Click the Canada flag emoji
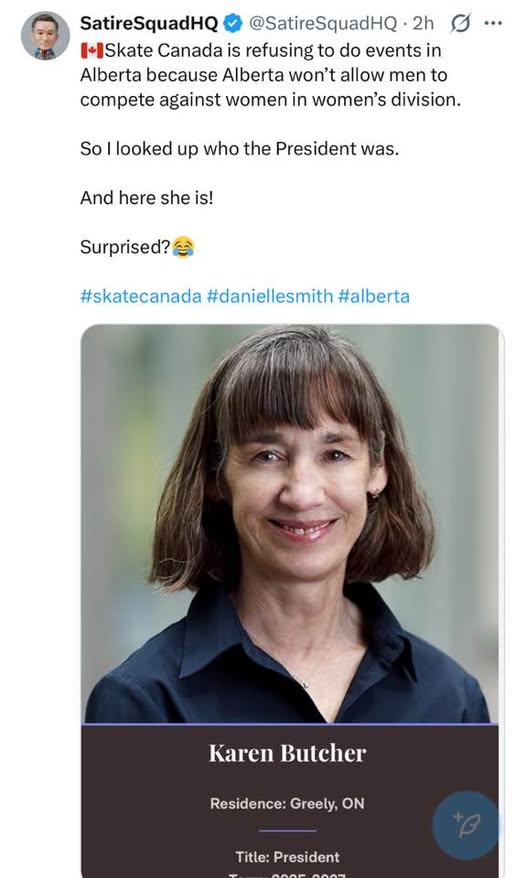Screen dimensions: 526x878 point(92,51)
